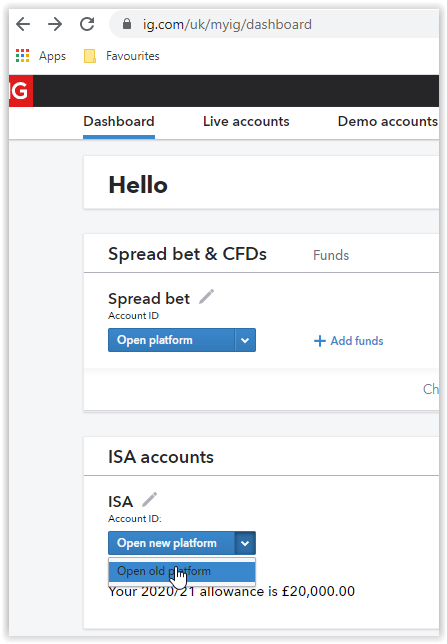Click the red IG logo
This screenshot has height=644, width=447.
pos(21,91)
